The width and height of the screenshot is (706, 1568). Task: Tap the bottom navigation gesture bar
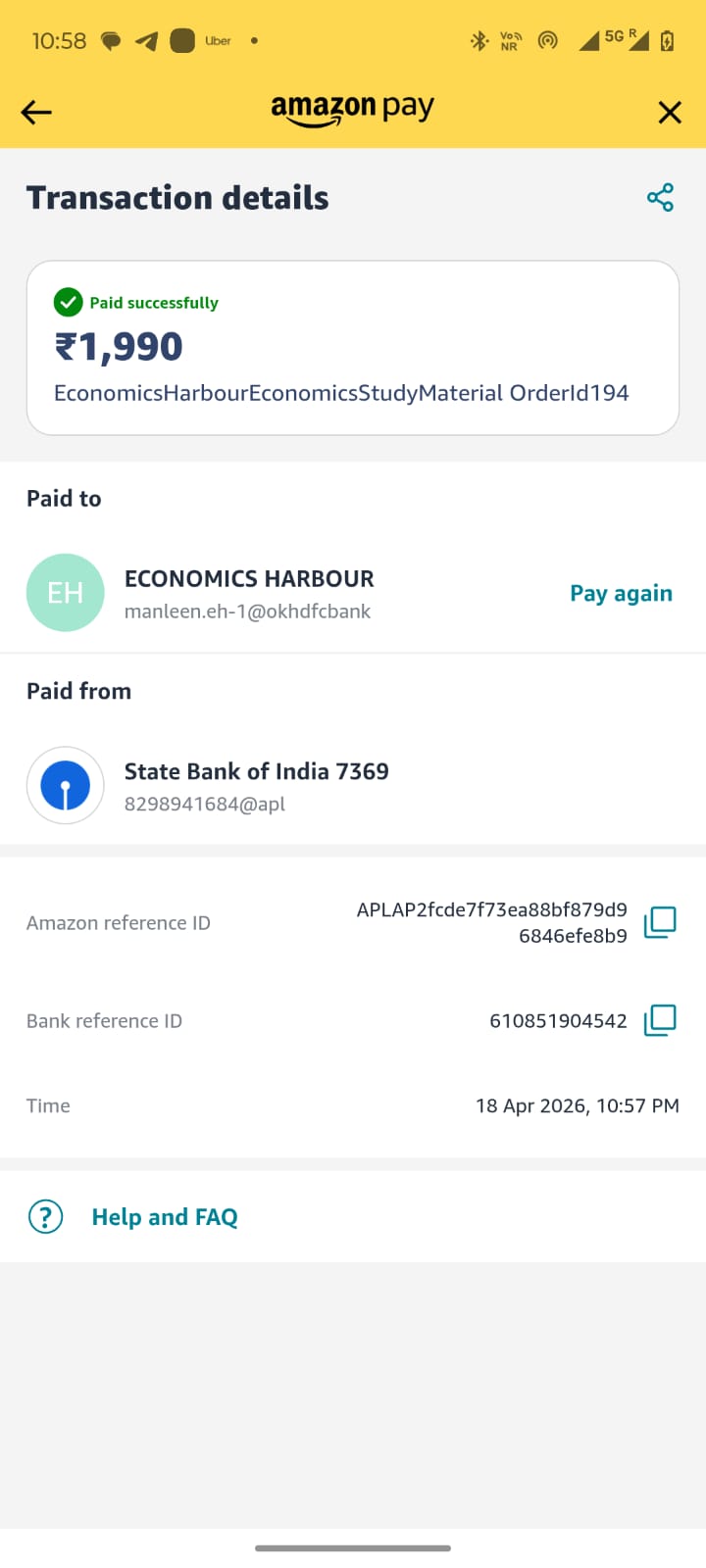tap(353, 1548)
